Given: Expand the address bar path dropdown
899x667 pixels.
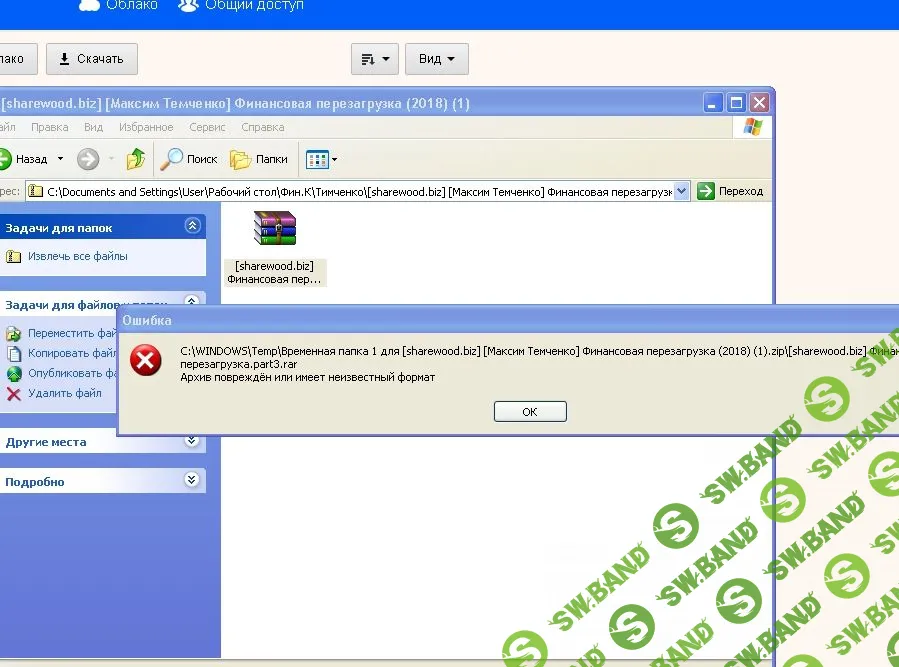Looking at the screenshot, I should pyautogui.click(x=682, y=191).
